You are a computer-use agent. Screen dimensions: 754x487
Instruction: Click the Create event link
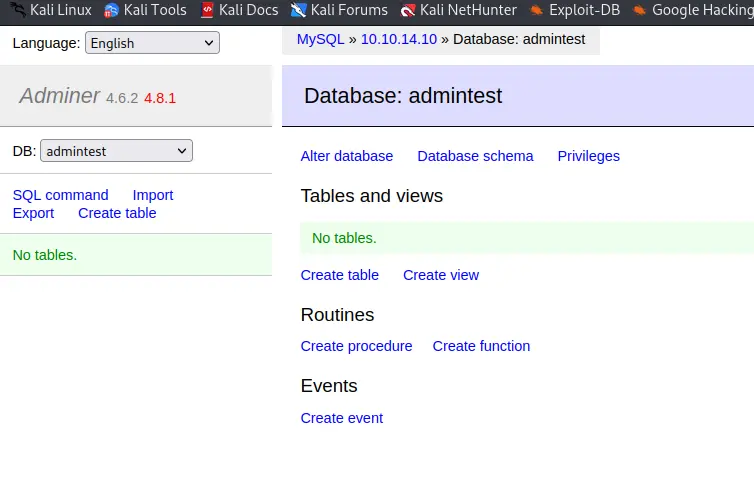[342, 418]
